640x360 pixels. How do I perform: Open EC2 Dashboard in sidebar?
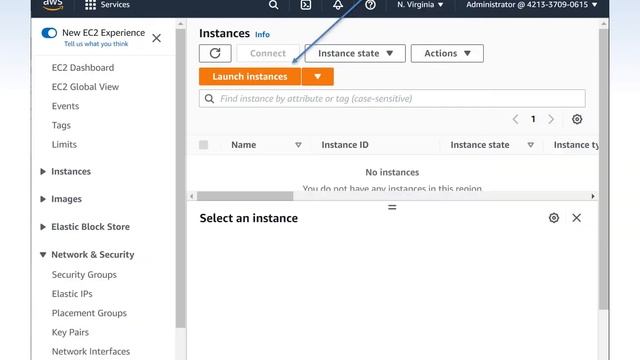coord(83,68)
